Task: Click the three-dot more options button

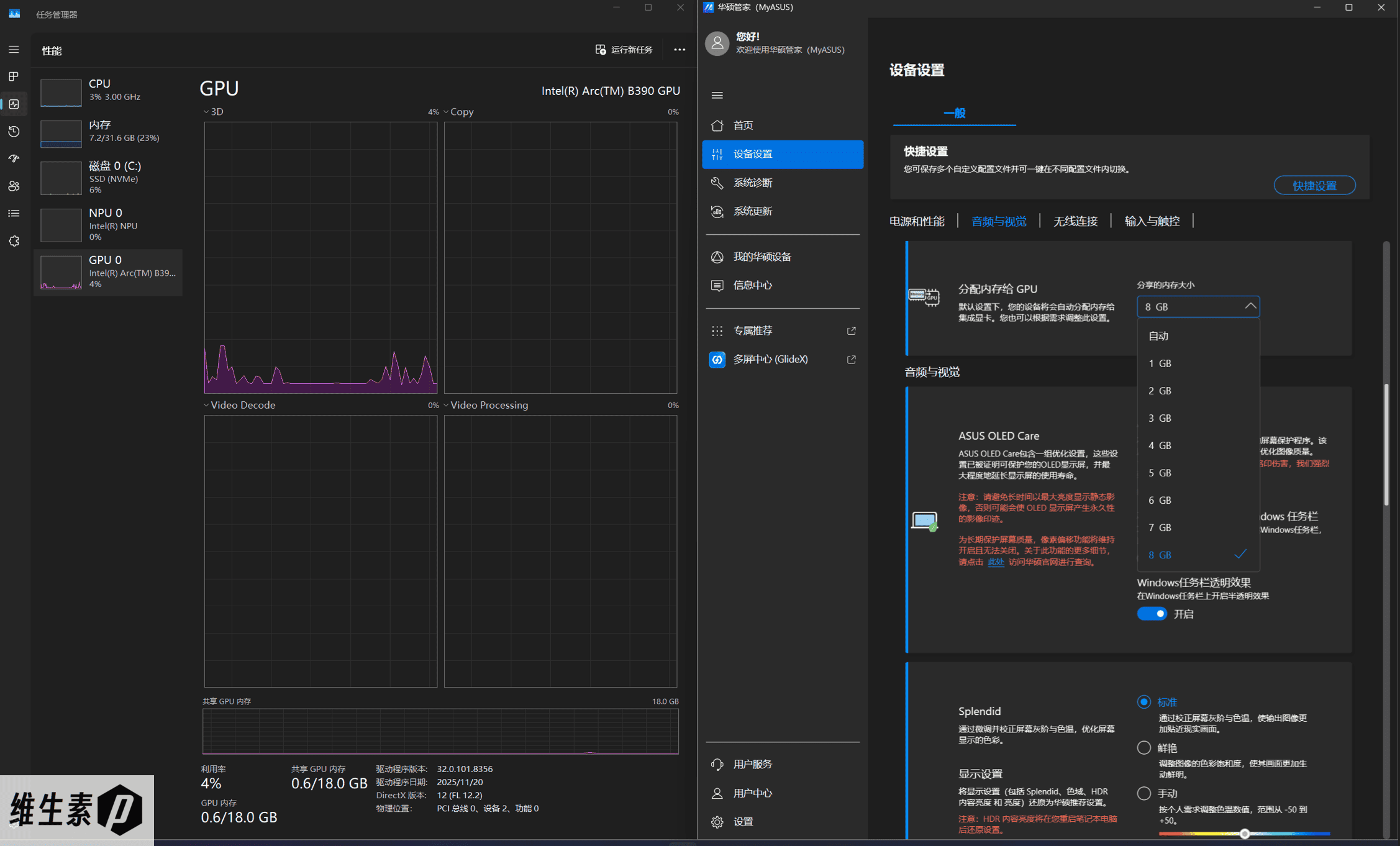Action: point(680,50)
